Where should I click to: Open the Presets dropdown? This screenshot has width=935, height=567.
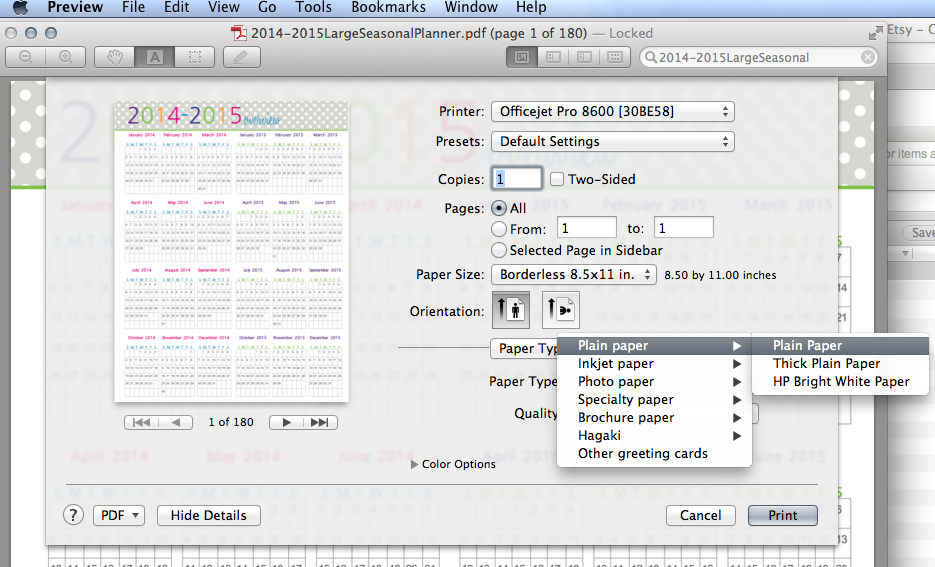coord(612,141)
